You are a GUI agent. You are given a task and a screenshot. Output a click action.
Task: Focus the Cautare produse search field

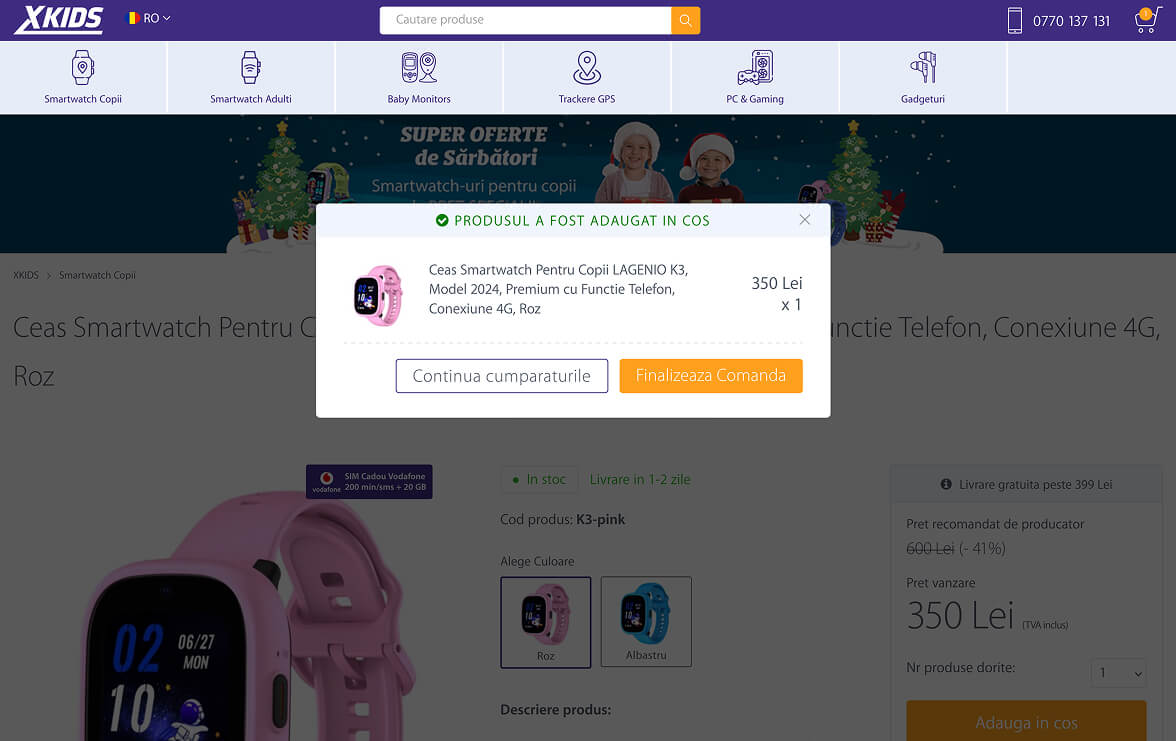[x=525, y=20]
